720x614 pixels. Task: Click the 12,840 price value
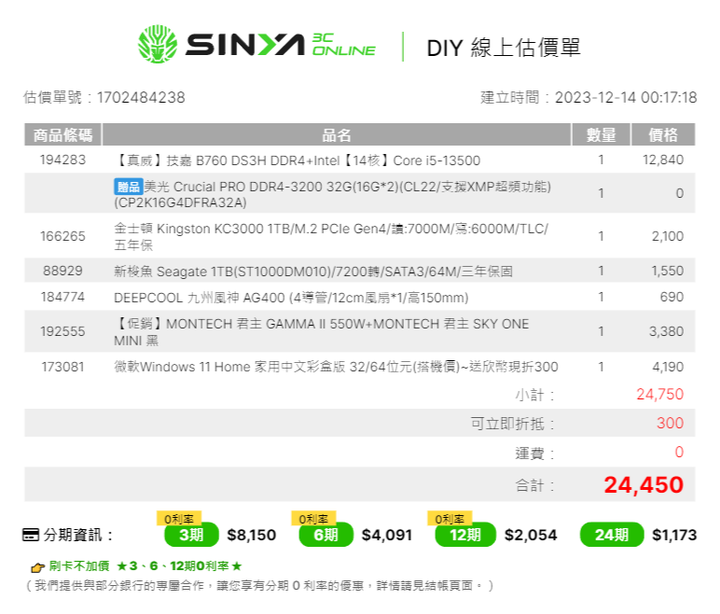[663, 160]
